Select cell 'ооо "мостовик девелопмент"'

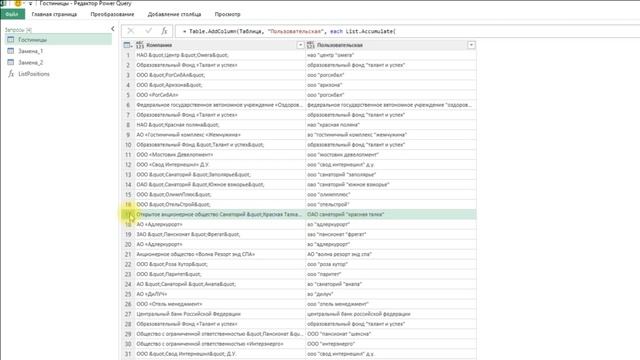coord(391,155)
